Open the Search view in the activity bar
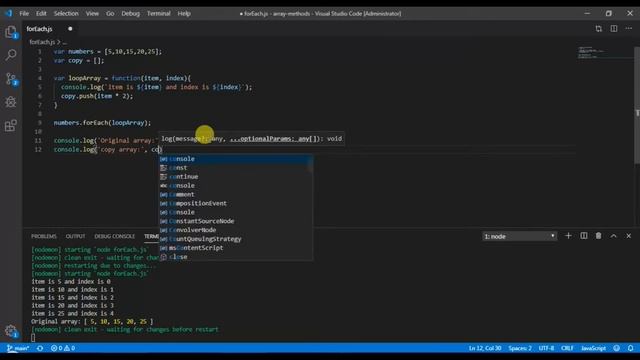Viewport: 640px width, 360px height. pos(11,55)
